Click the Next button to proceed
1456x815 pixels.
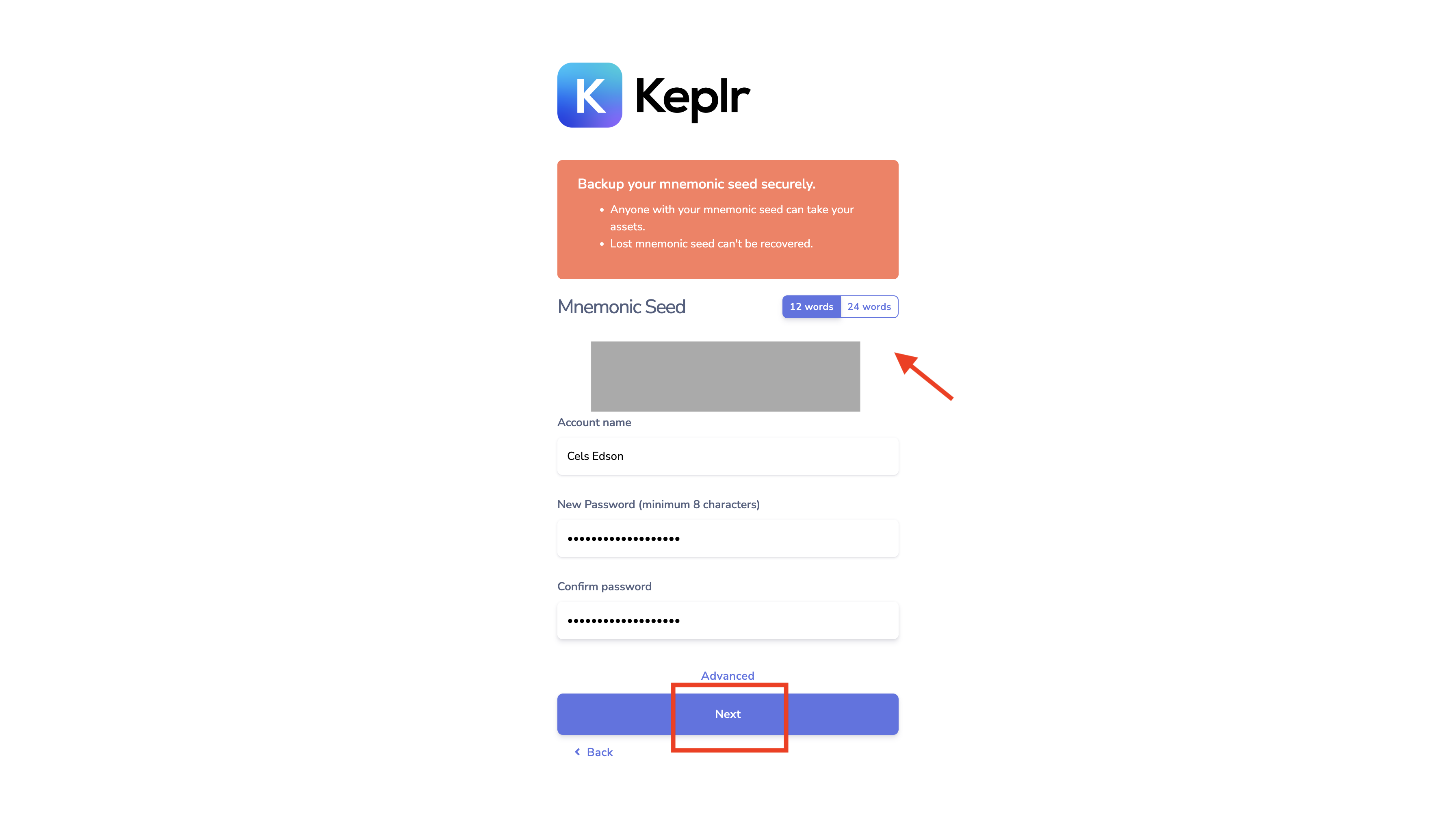(728, 714)
